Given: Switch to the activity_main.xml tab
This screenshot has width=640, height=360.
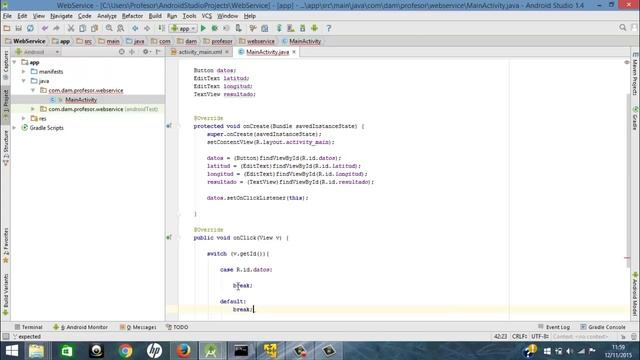Looking at the screenshot, I should [200, 52].
